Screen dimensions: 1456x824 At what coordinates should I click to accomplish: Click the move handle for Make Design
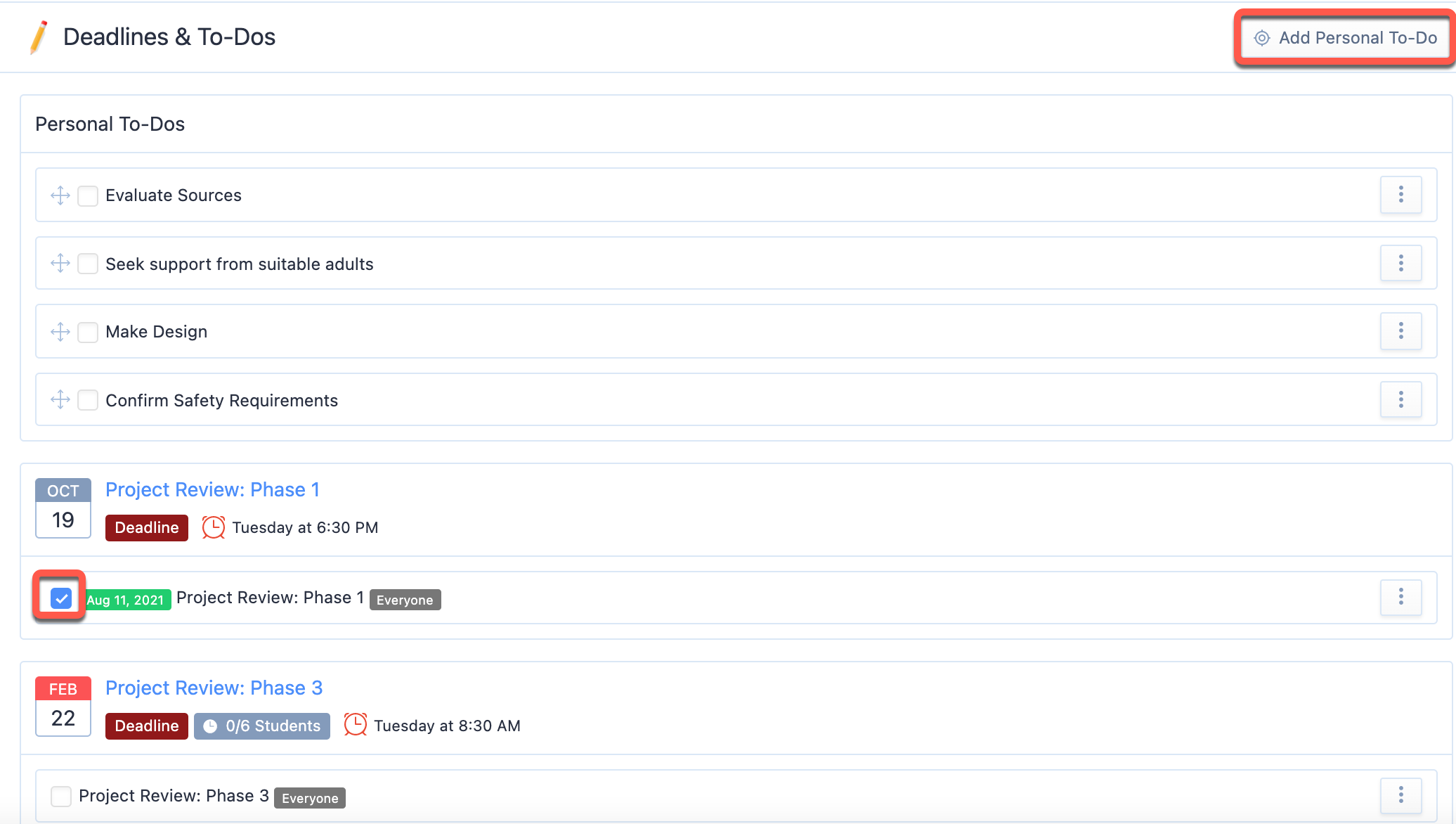click(60, 332)
